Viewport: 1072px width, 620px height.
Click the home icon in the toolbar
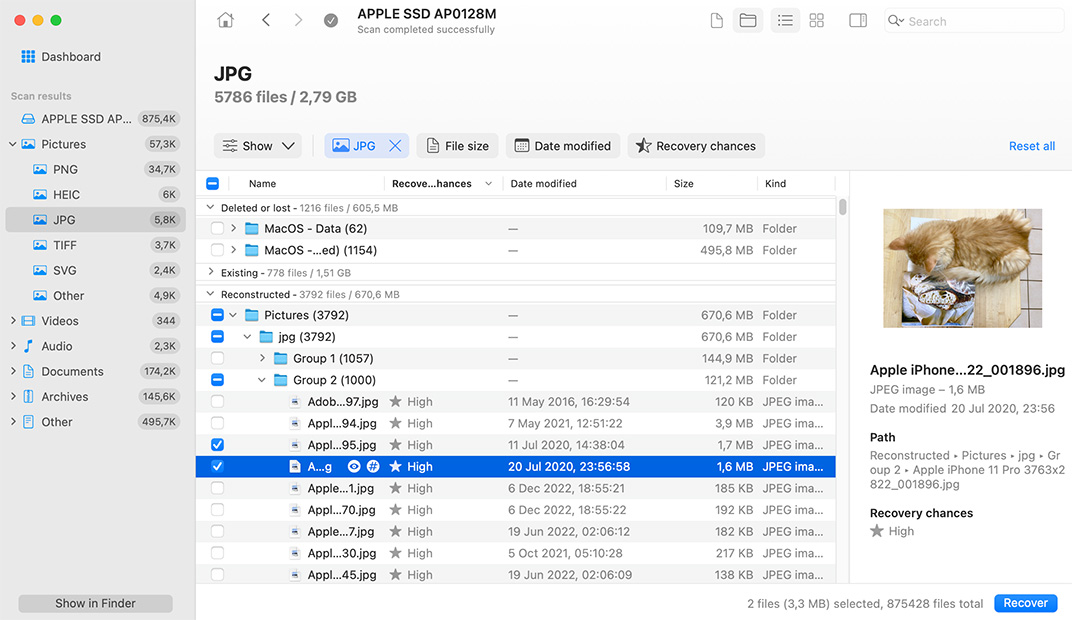[225, 19]
